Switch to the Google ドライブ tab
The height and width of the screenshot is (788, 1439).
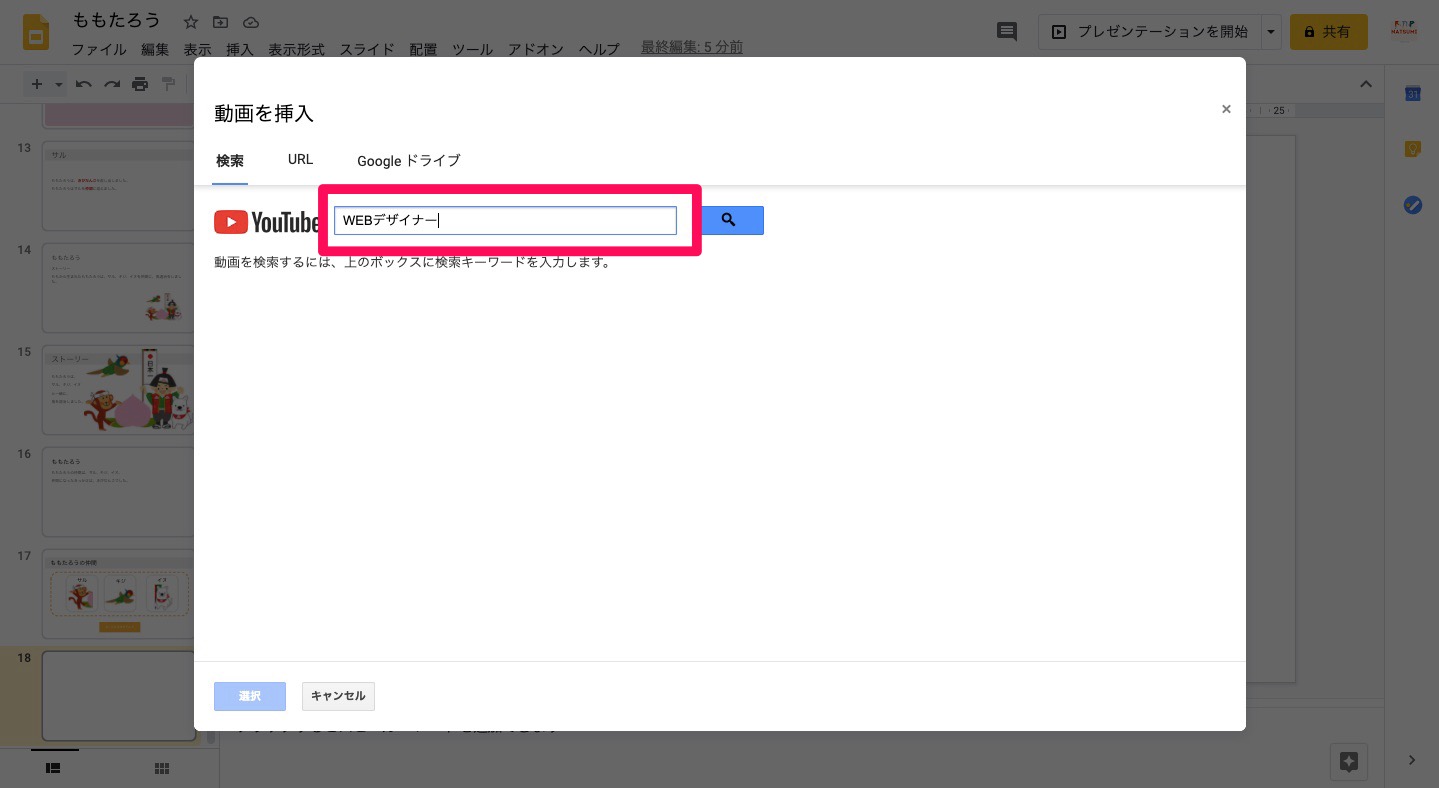tap(409, 160)
